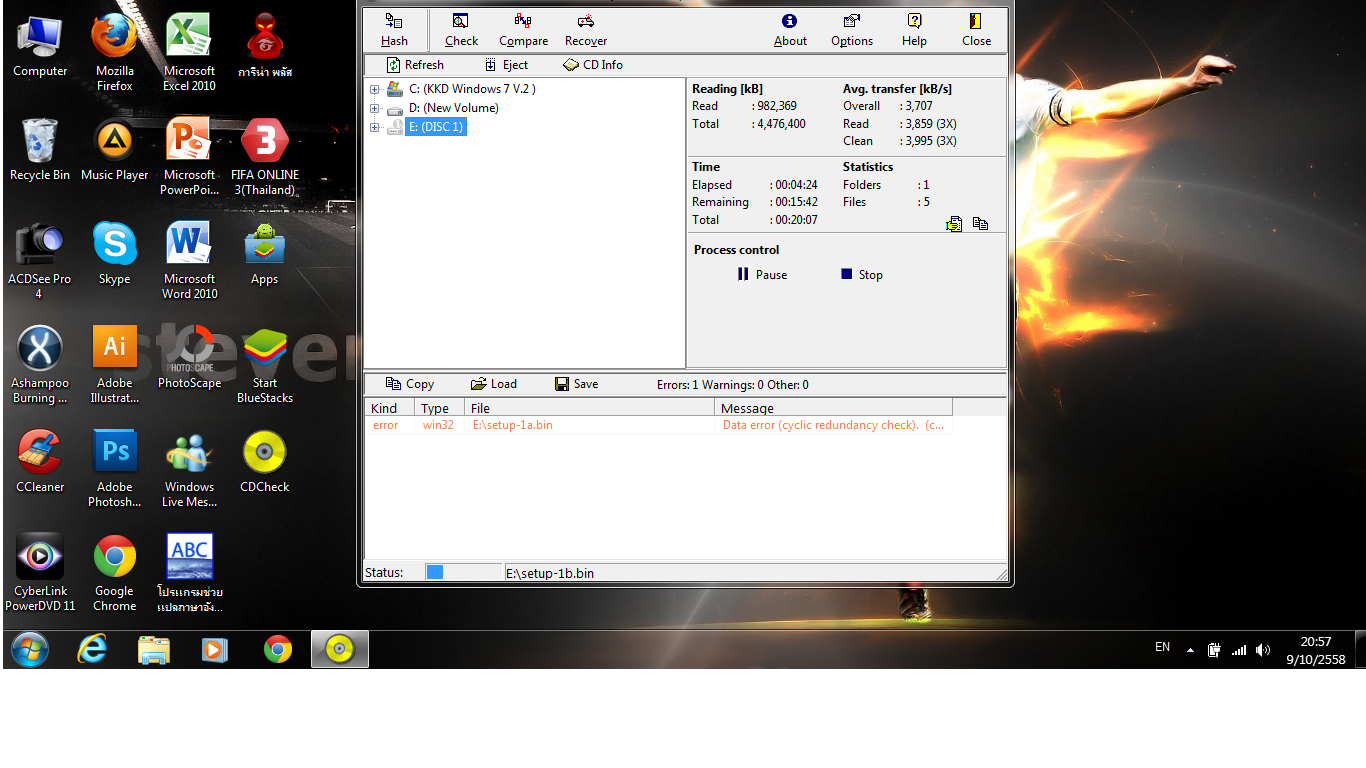Show CD Info for selected disc
The image size is (1366, 768).
[593, 65]
